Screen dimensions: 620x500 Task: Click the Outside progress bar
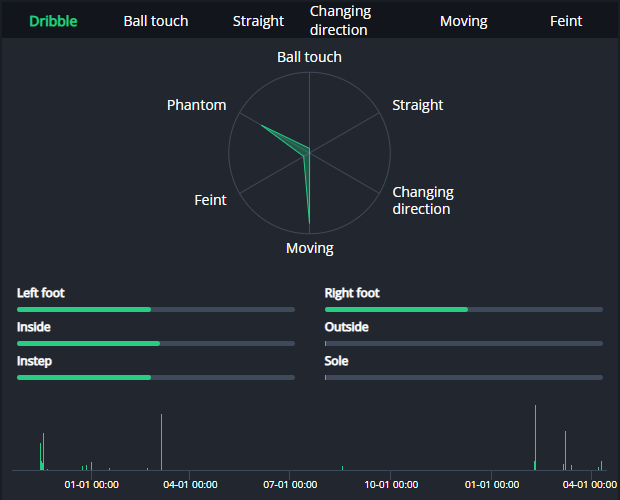click(464, 344)
